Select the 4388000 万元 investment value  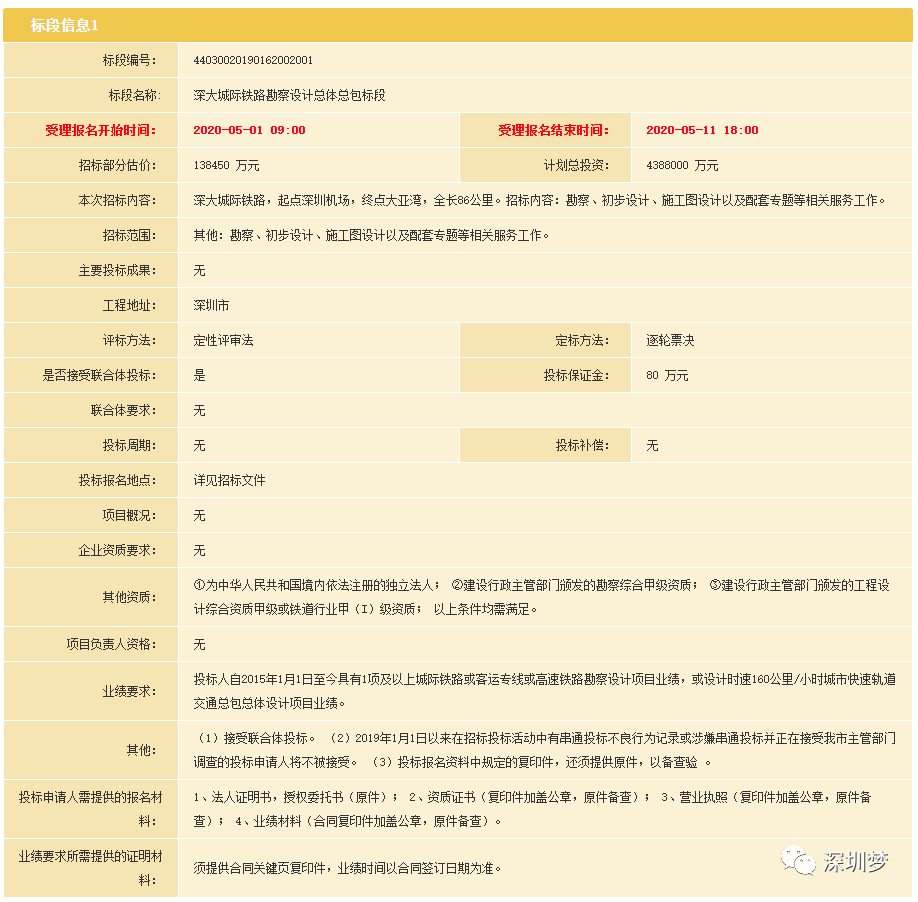[682, 165]
